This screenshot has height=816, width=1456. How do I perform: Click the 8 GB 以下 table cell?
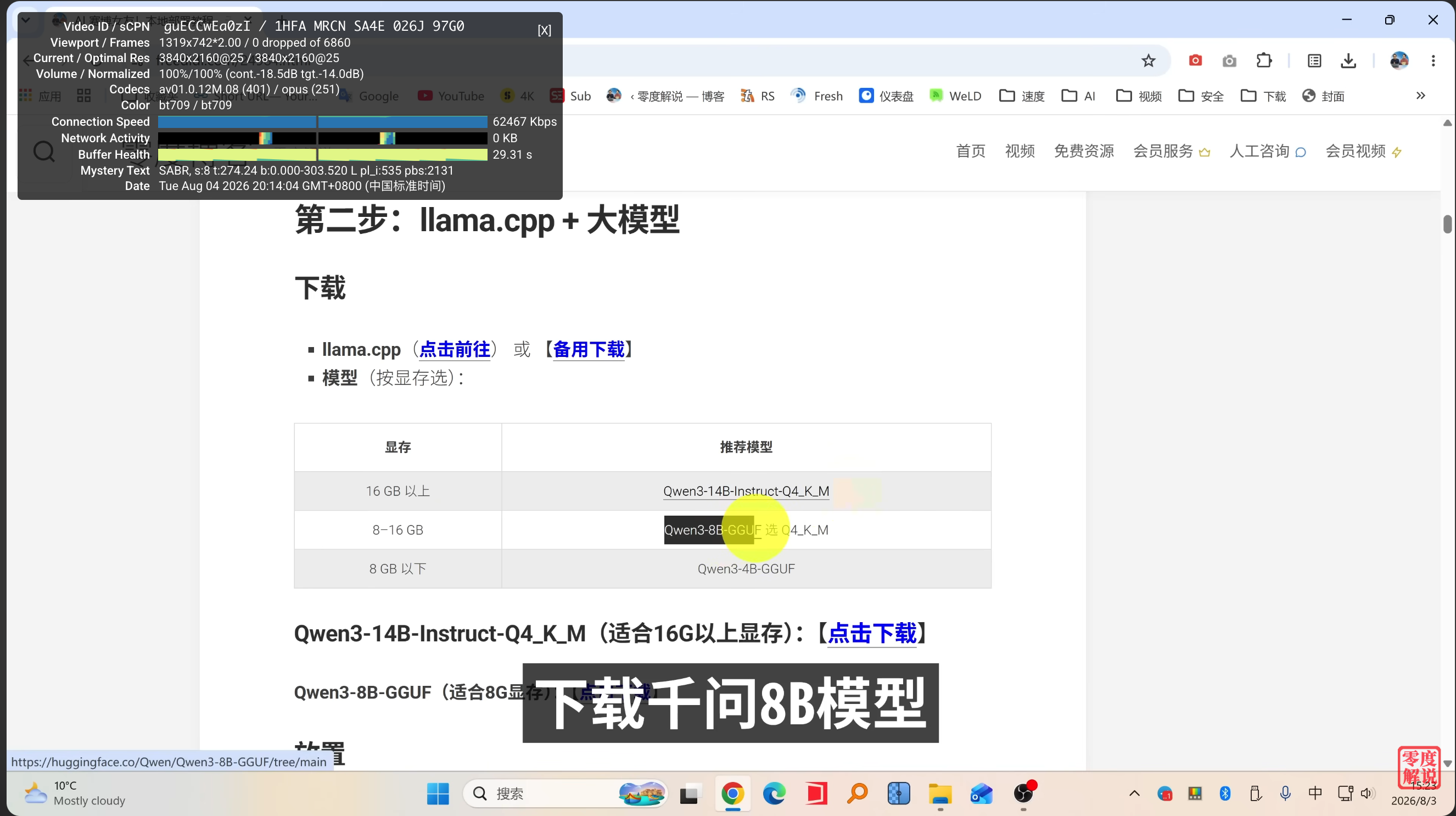[x=398, y=569]
